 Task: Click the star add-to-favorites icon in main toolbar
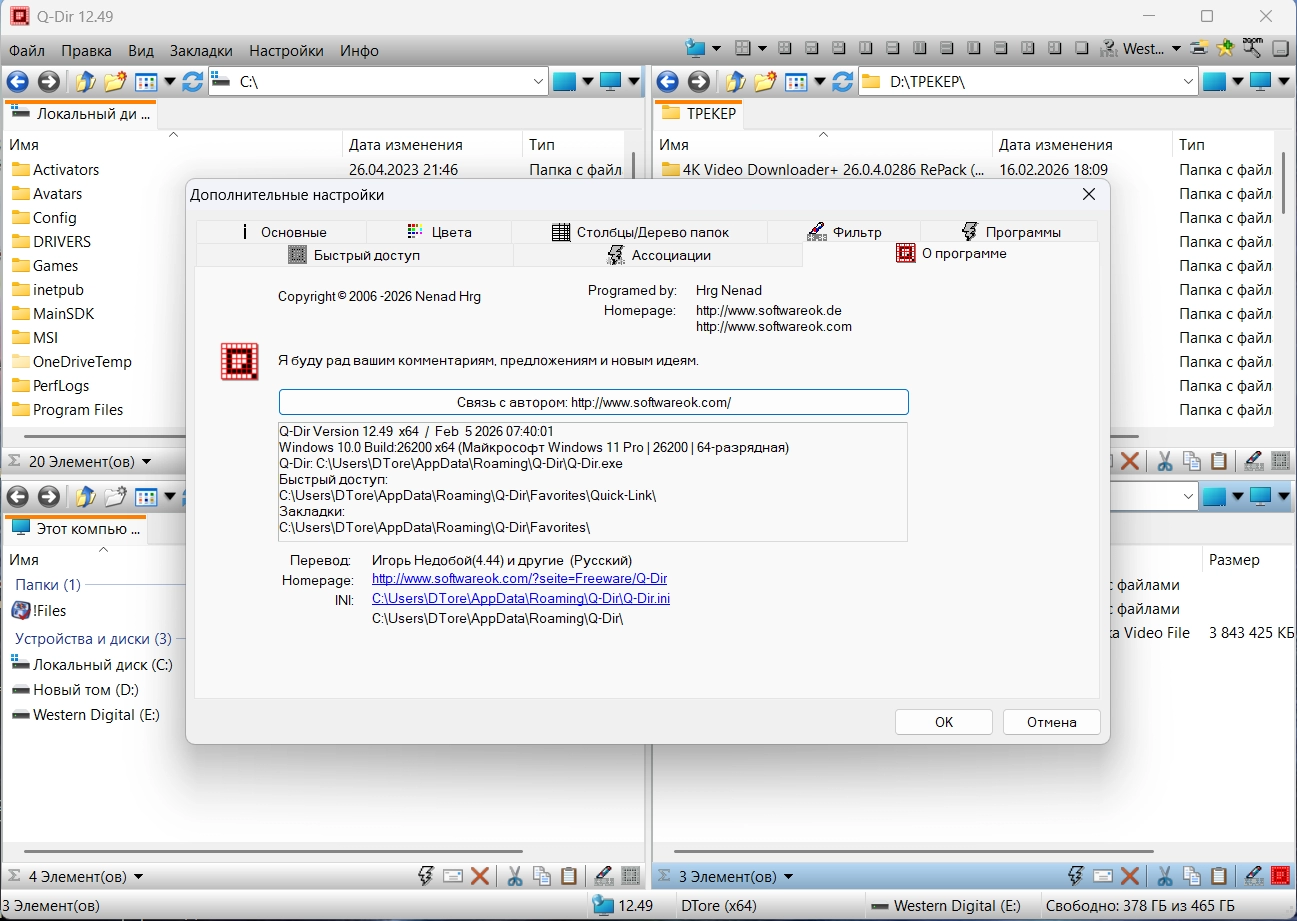(x=1226, y=48)
